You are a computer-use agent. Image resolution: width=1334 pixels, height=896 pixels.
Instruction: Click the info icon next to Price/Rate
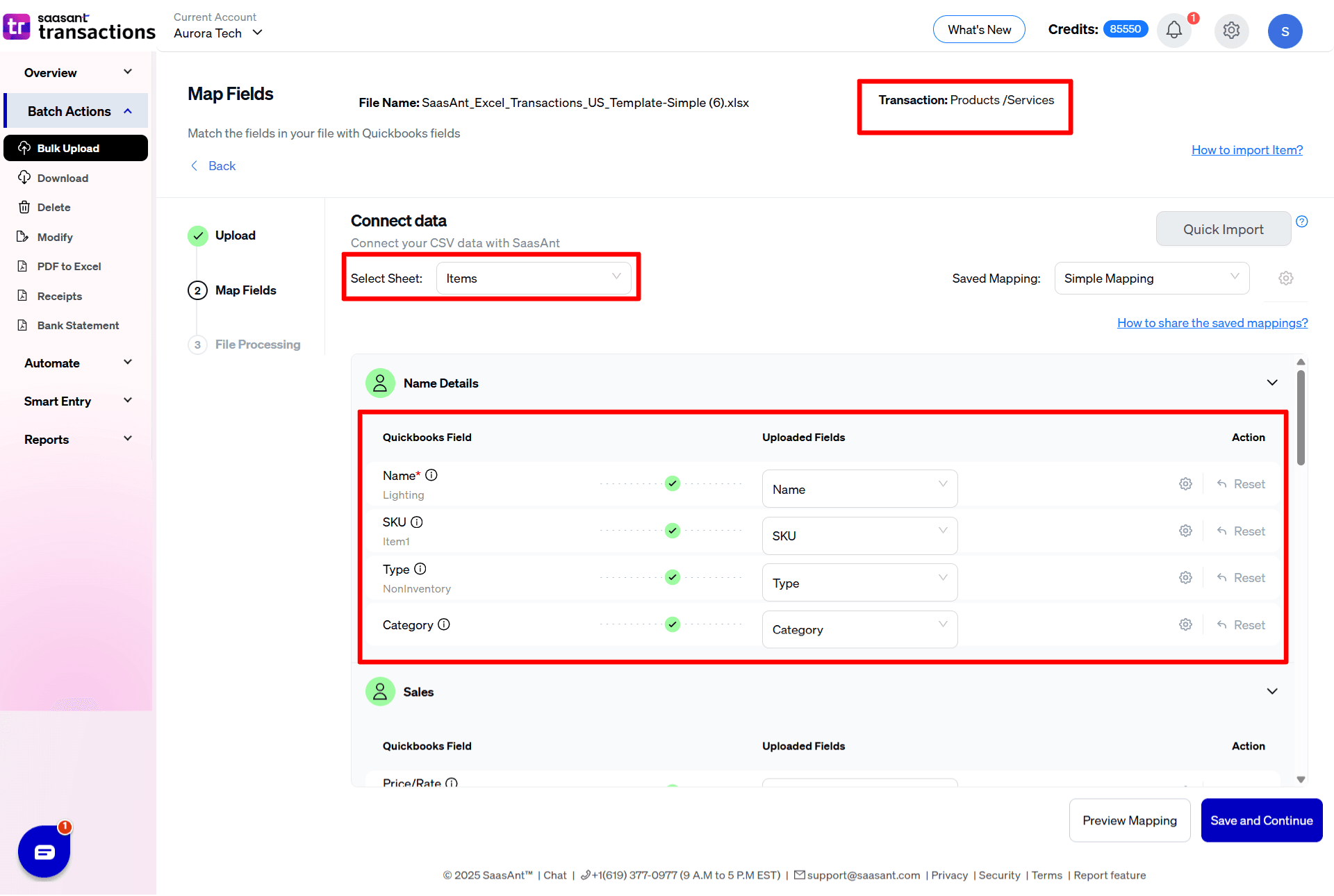point(452,783)
